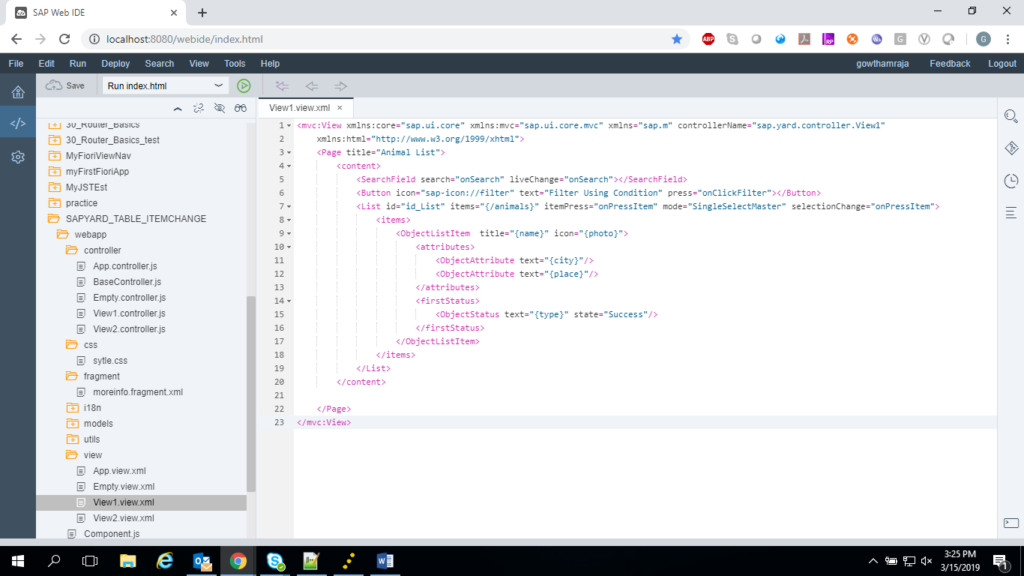The image size is (1024, 576).
Task: Open Outlook from the taskbar
Action: 202,561
